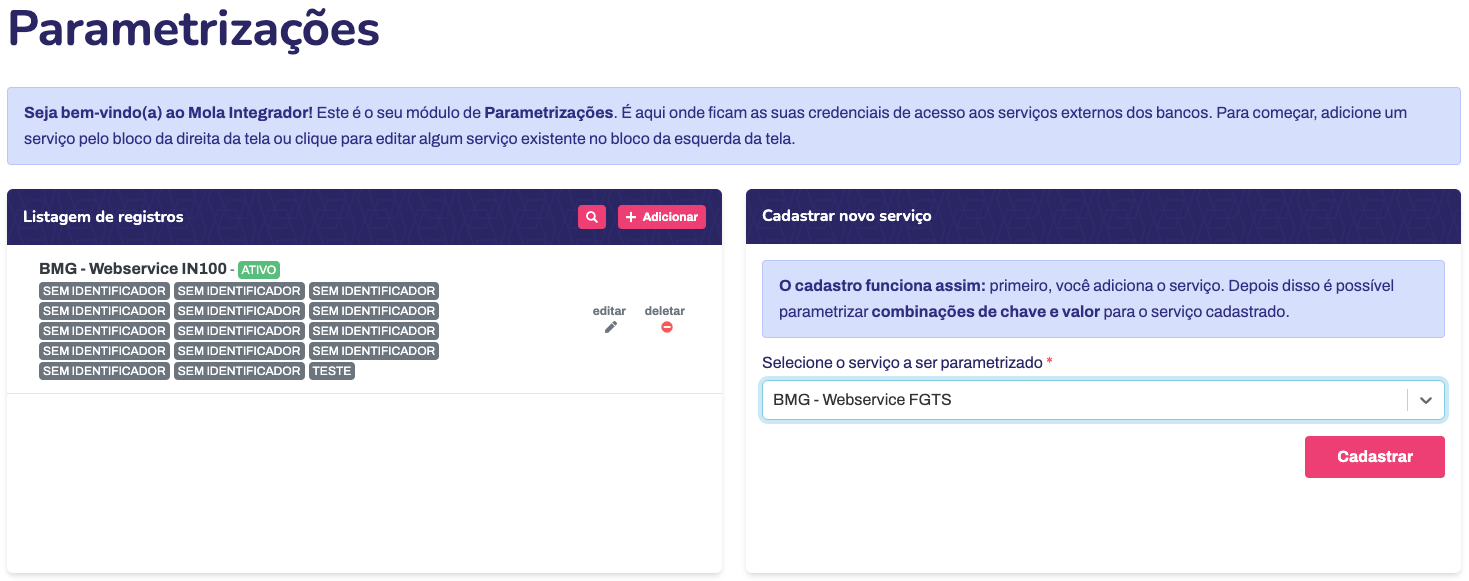This screenshot has height=581, width=1469.
Task: Click the TESTE tag
Action: 332,371
